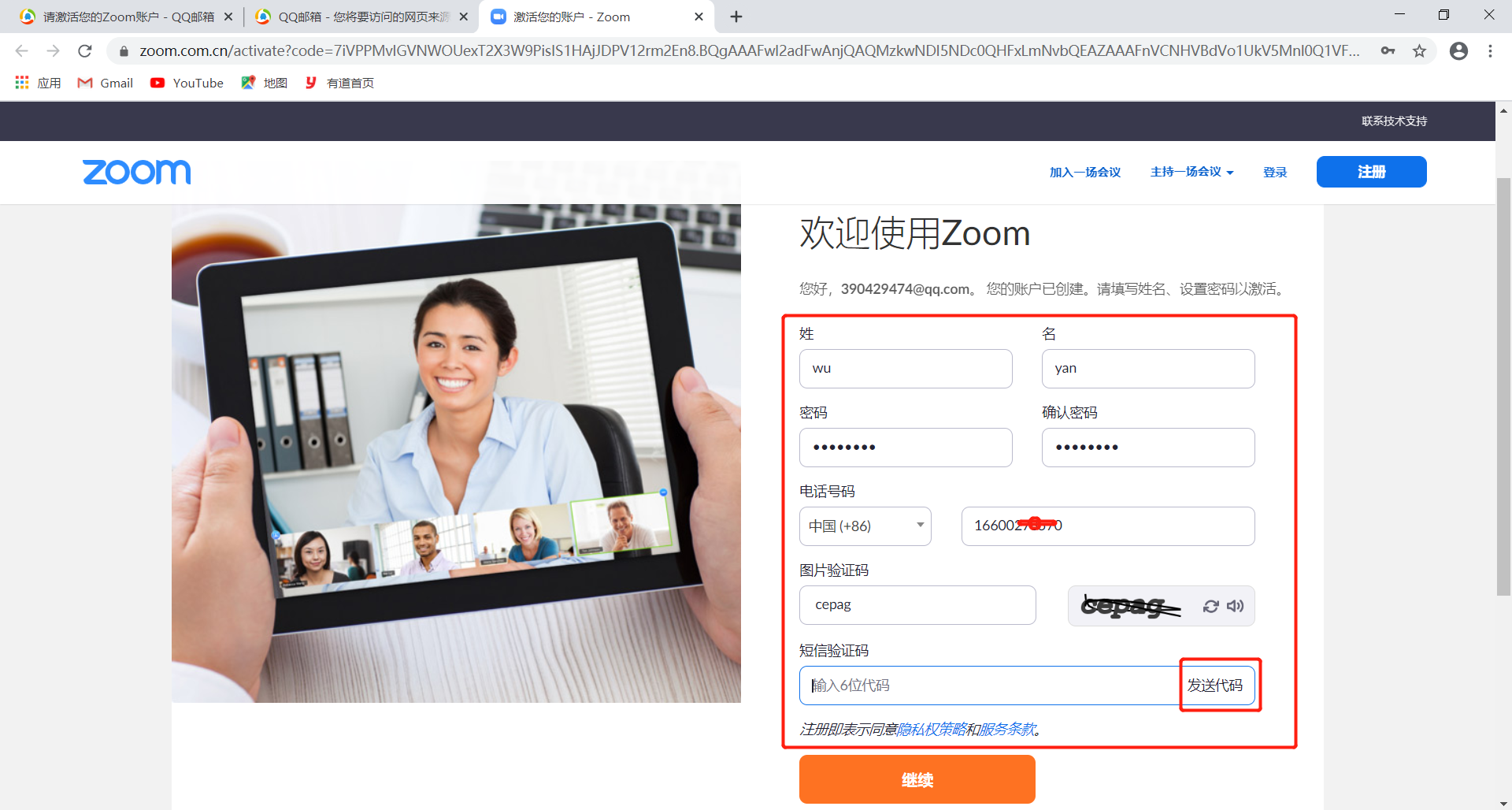Open saved passwords key icon
This screenshot has width=1512, height=810.
pos(1388,50)
